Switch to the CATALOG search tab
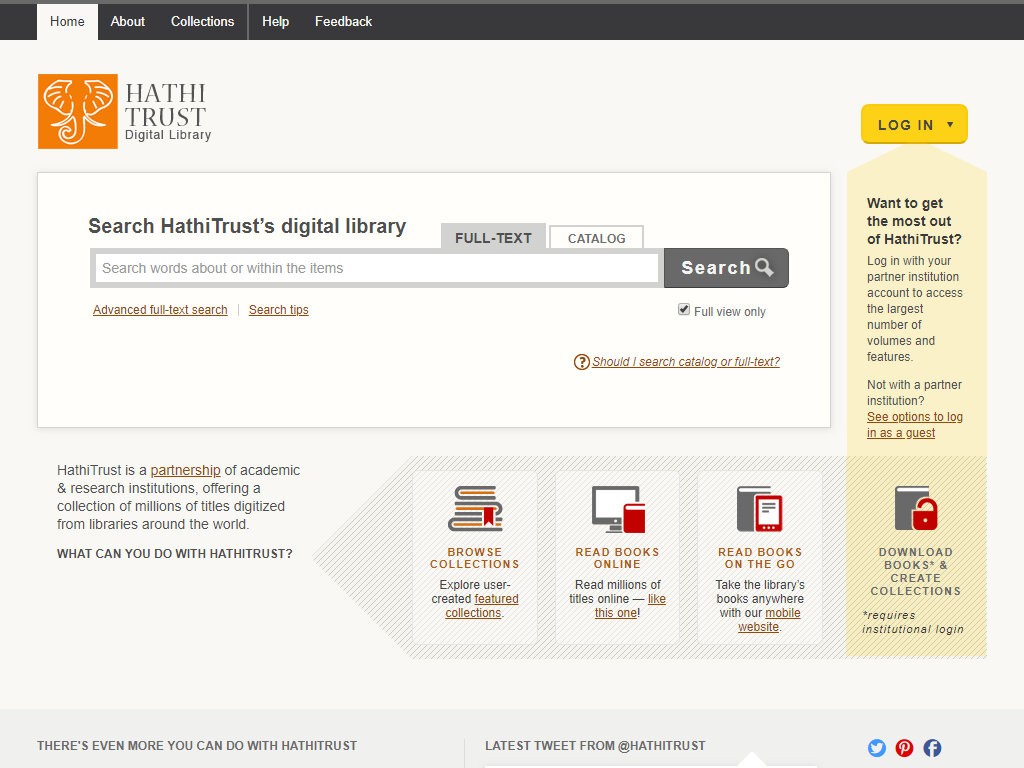Screen dimensions: 1024x768 (596, 238)
